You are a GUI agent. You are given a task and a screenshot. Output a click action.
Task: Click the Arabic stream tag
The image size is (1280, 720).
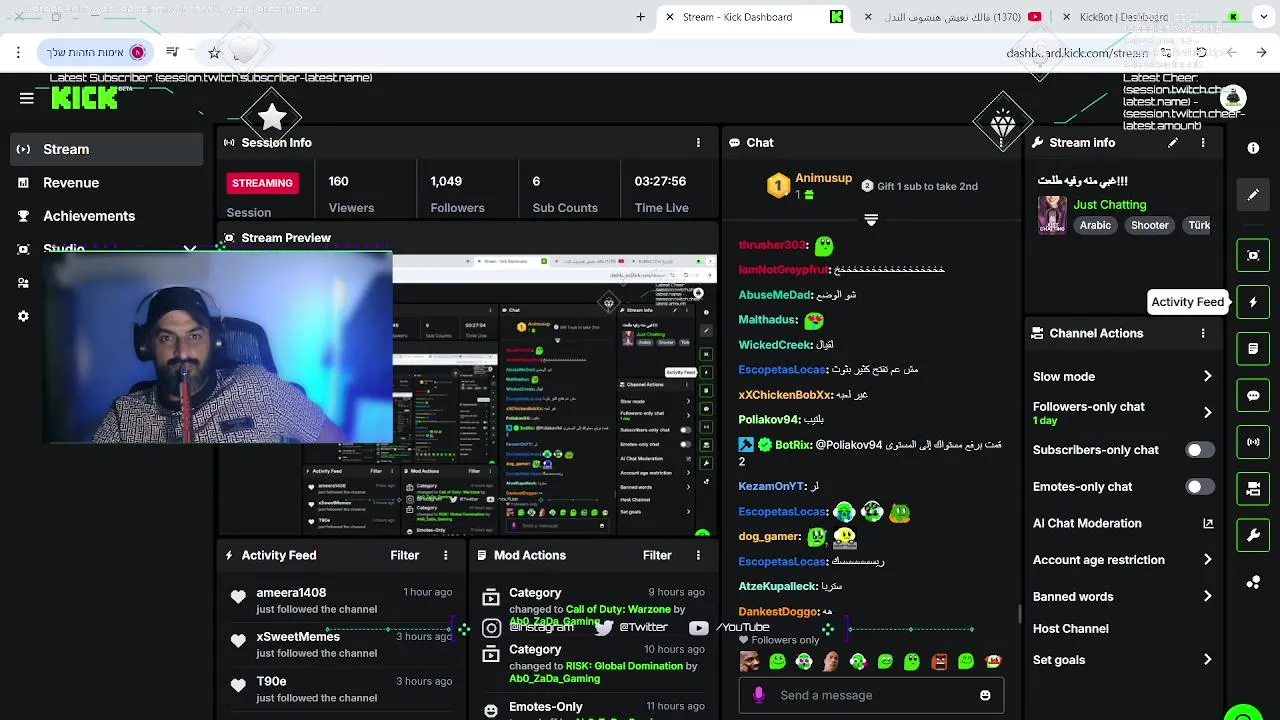click(1095, 226)
